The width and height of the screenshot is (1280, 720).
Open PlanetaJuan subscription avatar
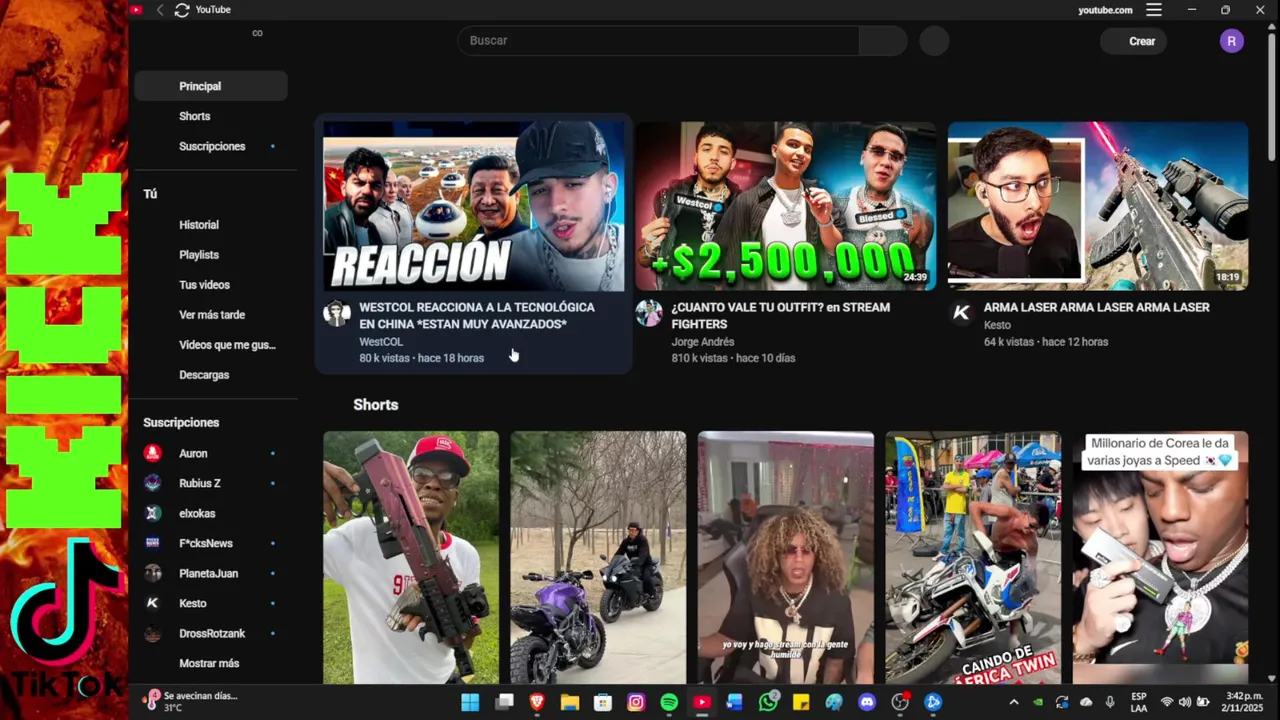coord(152,573)
